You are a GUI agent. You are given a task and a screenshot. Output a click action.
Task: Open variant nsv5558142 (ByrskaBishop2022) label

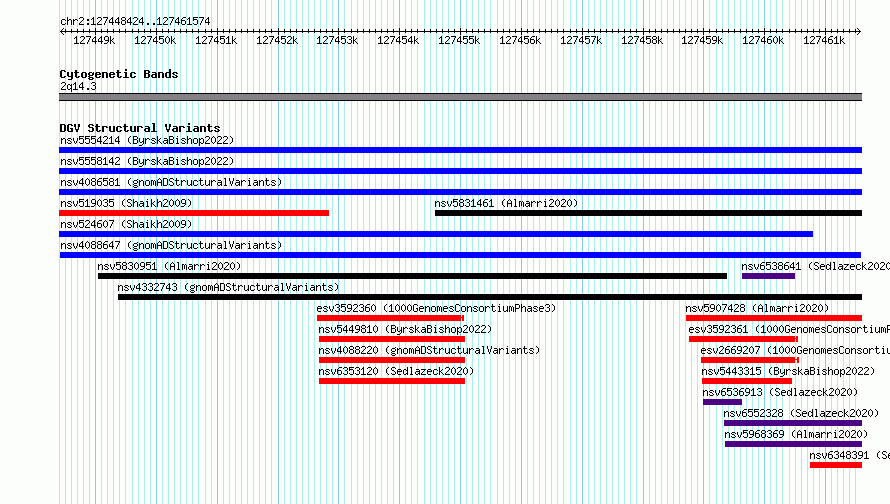(x=147, y=161)
